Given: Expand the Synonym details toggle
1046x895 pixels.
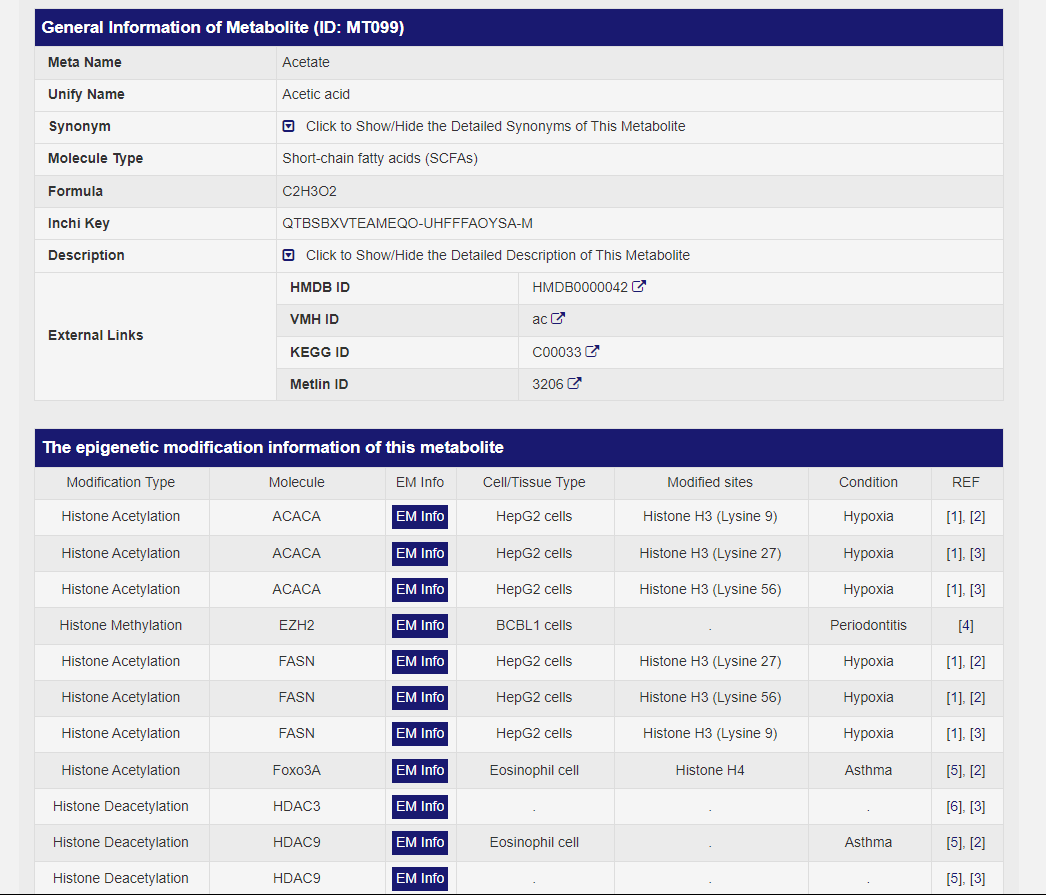Looking at the screenshot, I should coord(289,127).
